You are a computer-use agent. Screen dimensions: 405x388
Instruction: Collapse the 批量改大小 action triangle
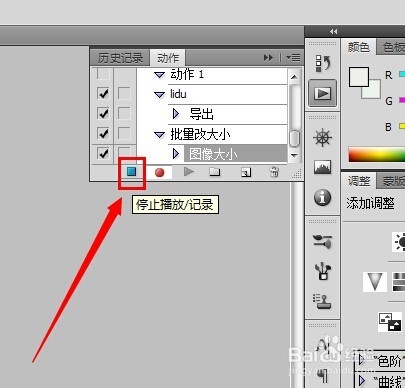click(160, 135)
